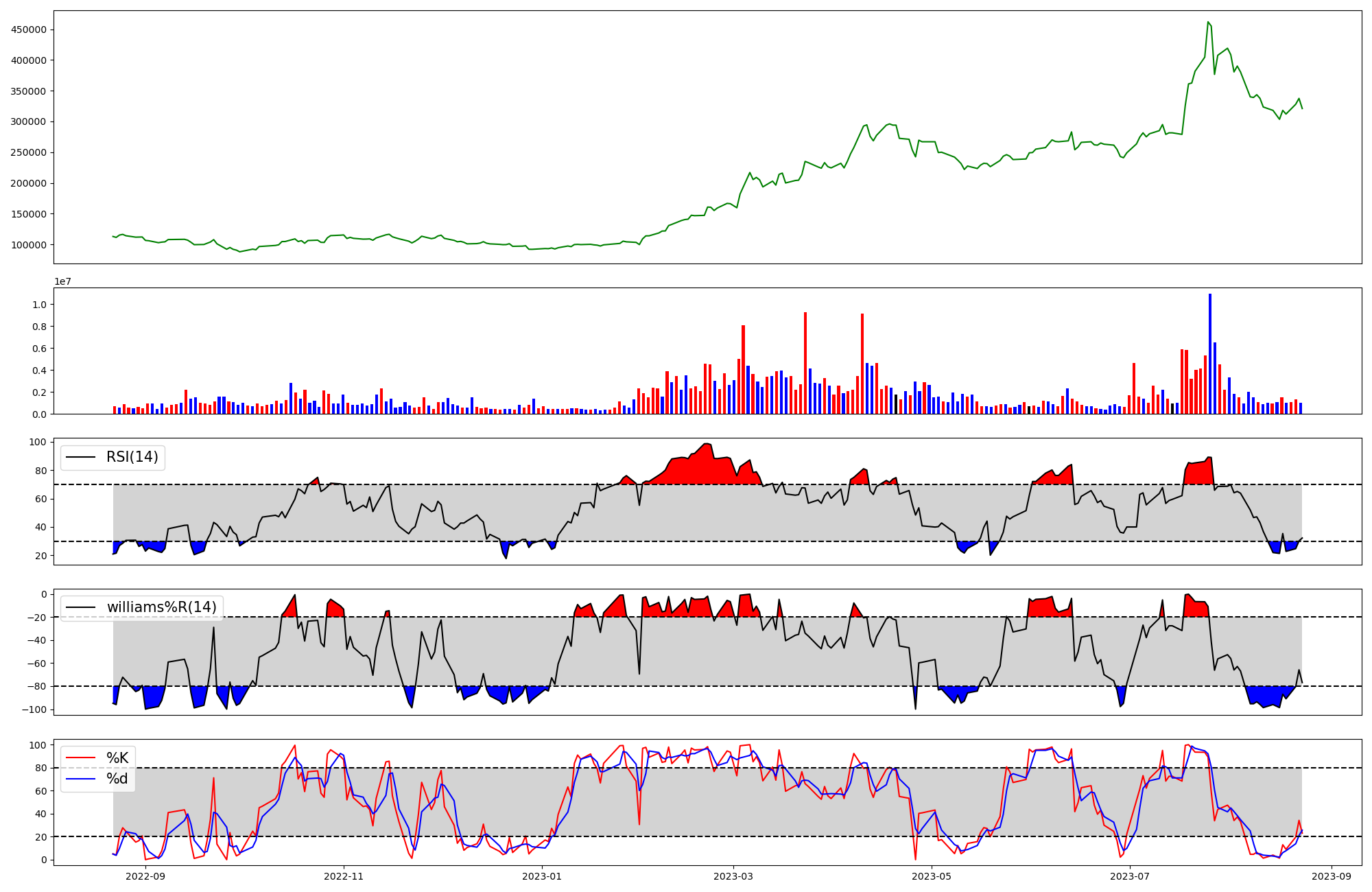
Task: Click the -100 Williams %R axis label
Action: pyautogui.click(x=33, y=709)
